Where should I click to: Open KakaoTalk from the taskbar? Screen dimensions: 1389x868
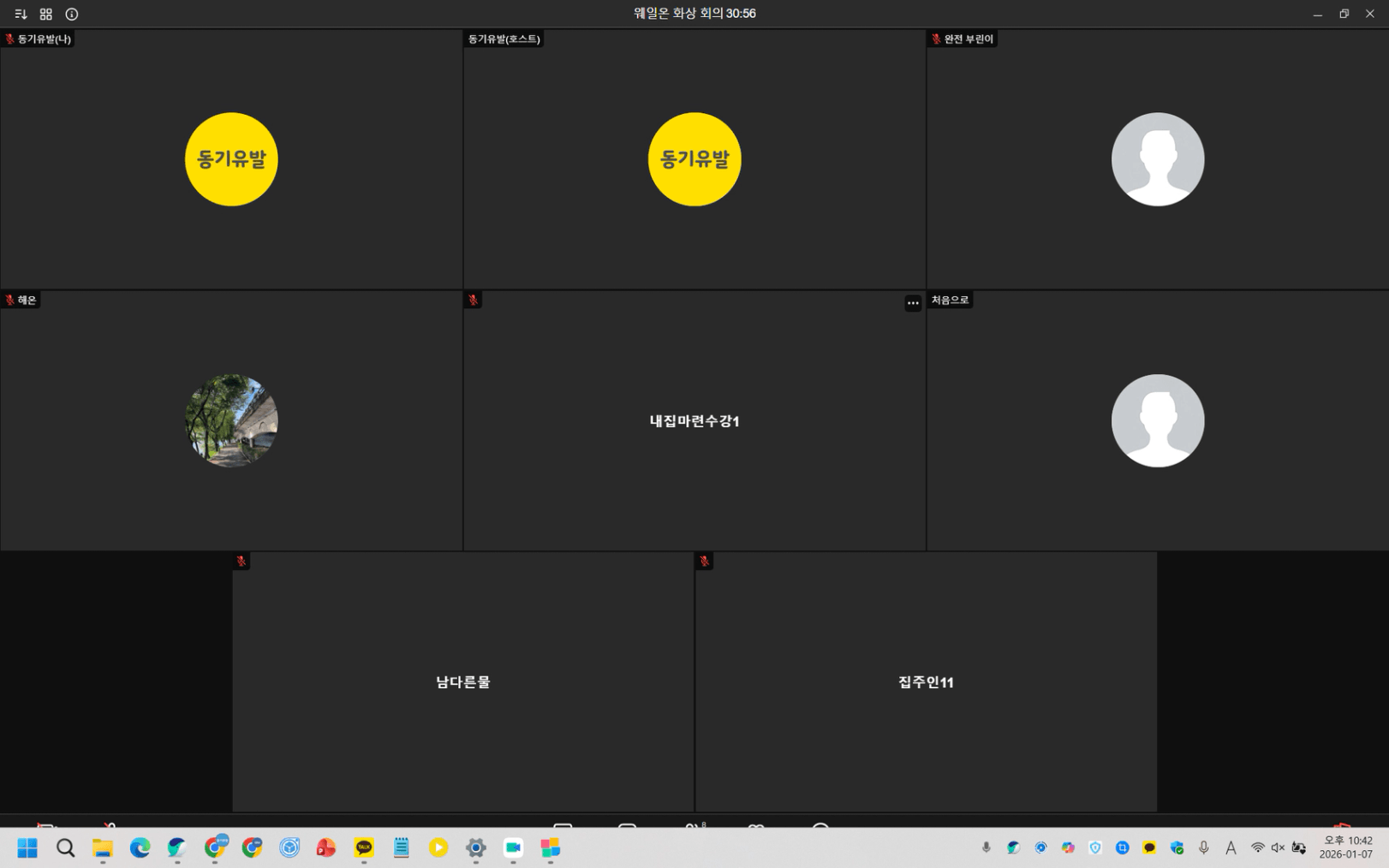click(364, 847)
